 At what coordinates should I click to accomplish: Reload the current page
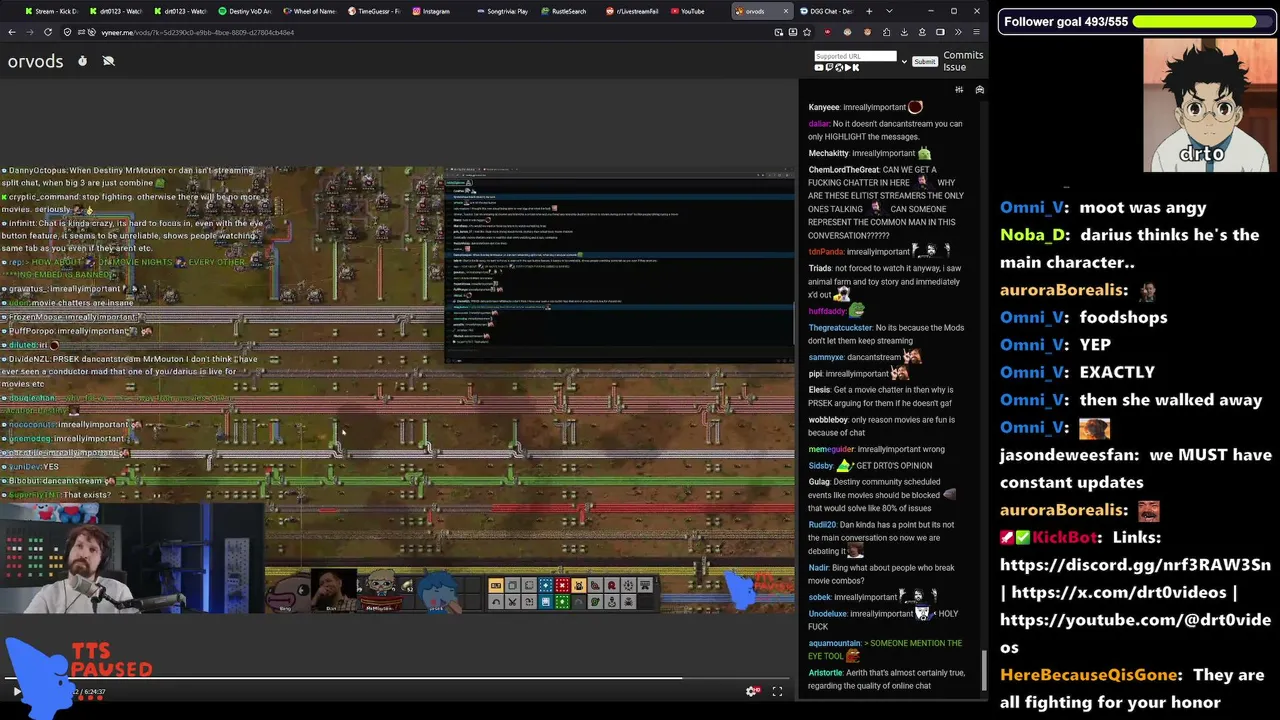coord(50,32)
